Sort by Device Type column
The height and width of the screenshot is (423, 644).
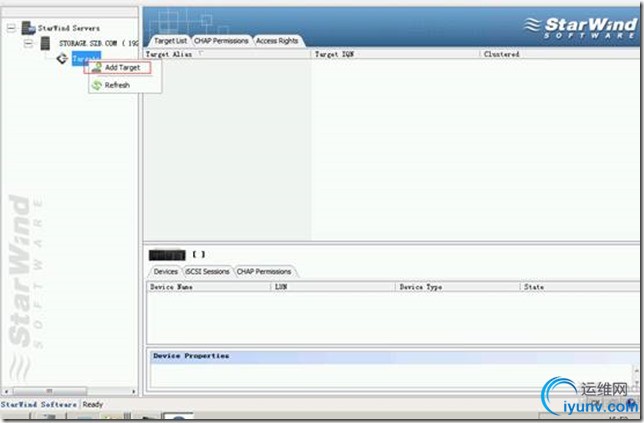click(458, 287)
